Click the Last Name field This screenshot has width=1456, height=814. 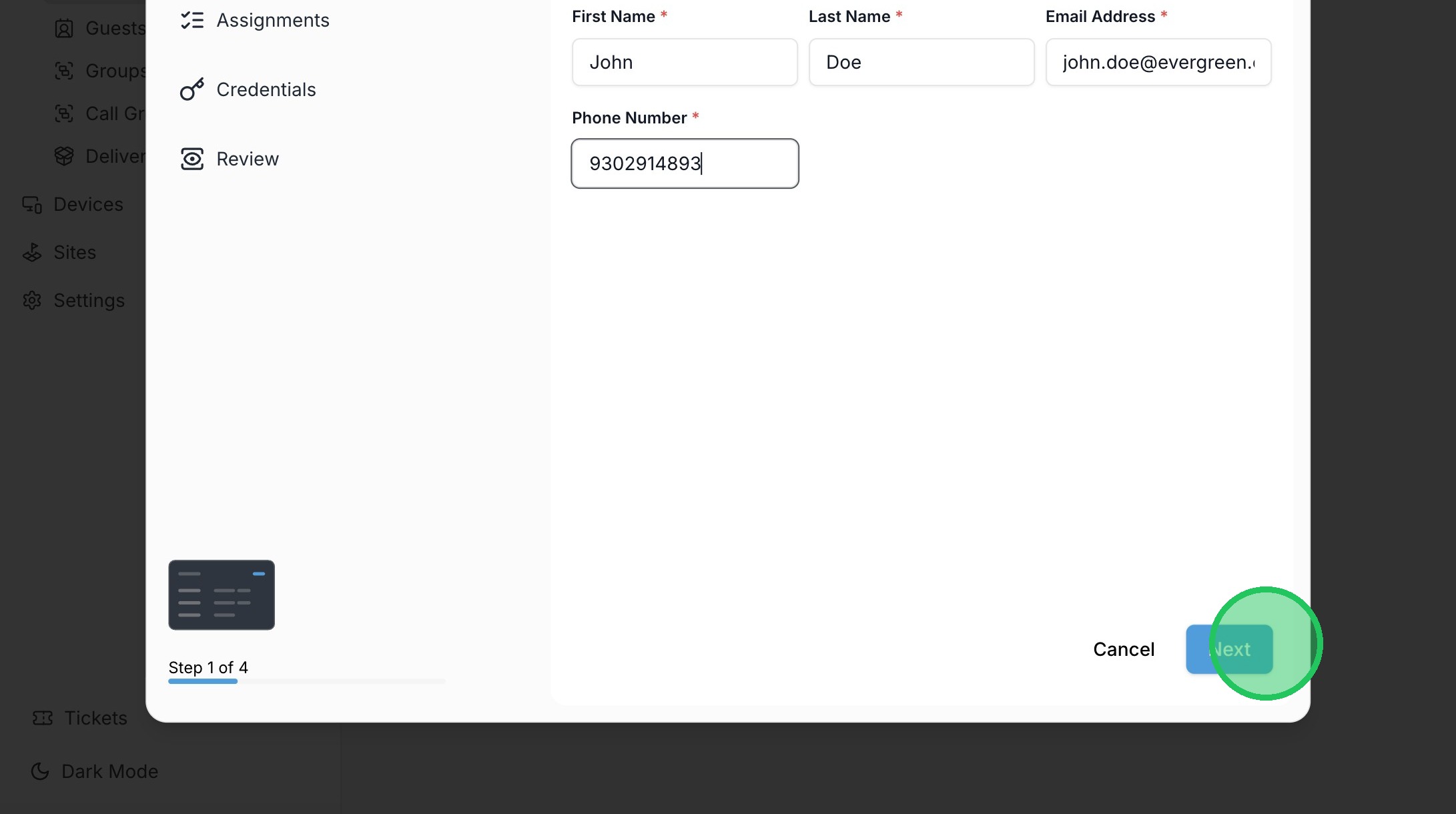tap(921, 62)
